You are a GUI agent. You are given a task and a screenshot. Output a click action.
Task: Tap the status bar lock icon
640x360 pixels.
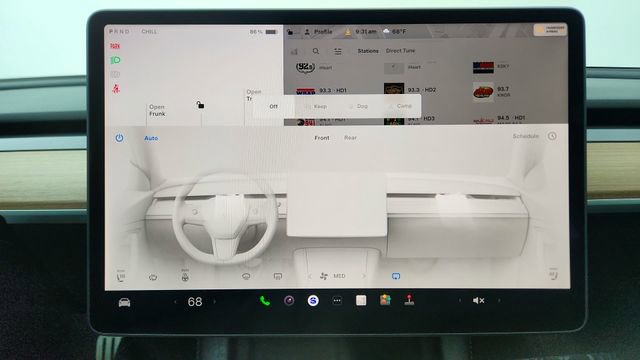(x=290, y=31)
